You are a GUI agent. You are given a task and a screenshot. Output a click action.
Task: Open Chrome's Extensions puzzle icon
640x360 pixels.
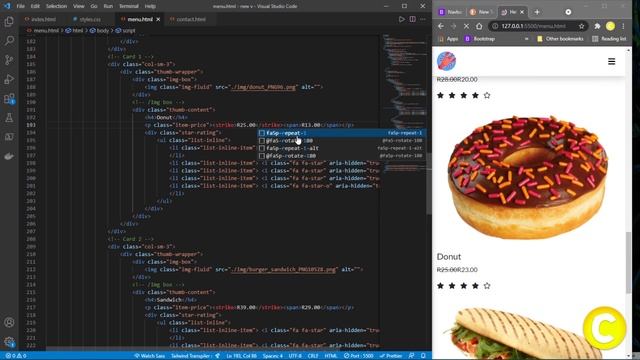(x=597, y=26)
